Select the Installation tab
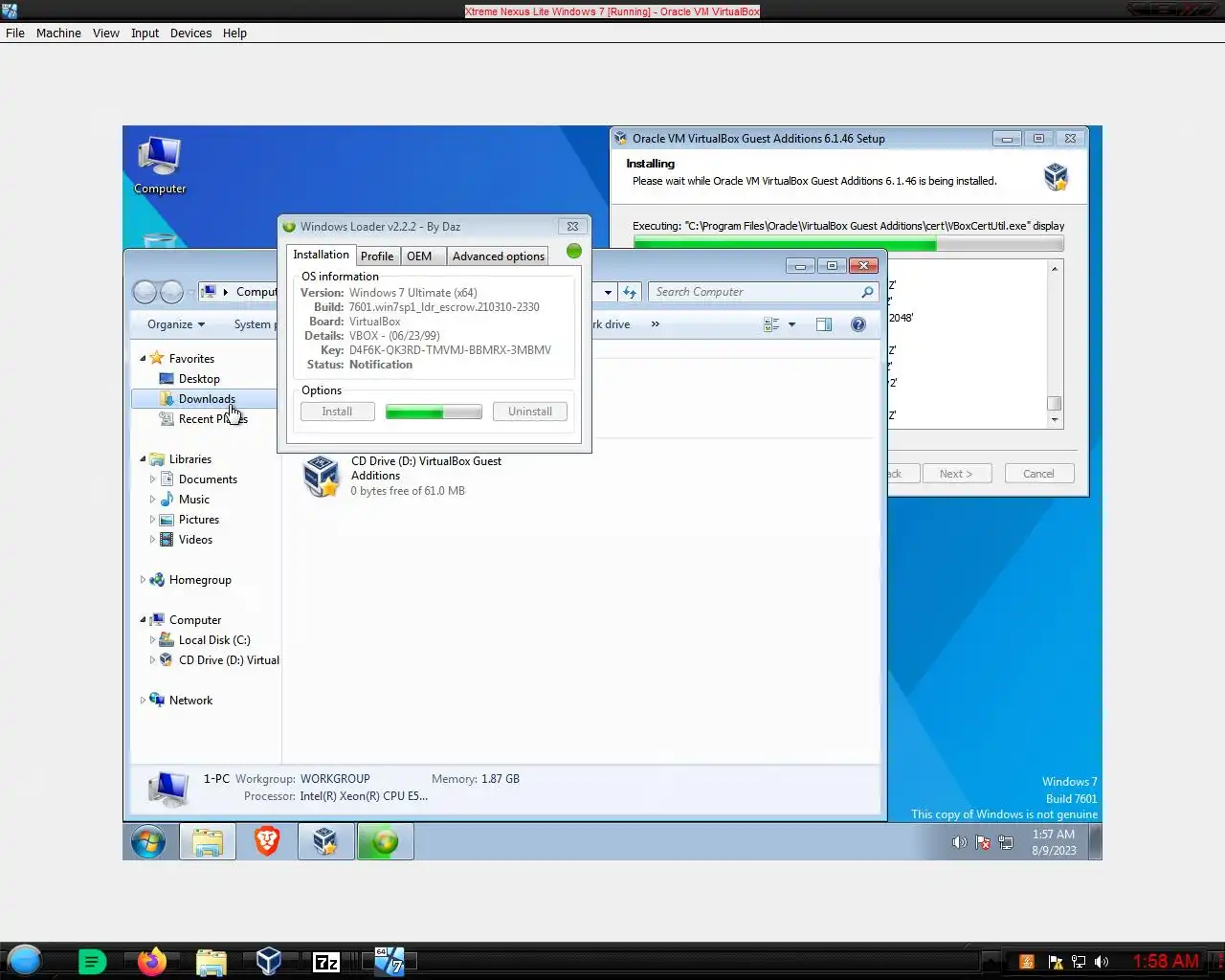 coord(321,255)
